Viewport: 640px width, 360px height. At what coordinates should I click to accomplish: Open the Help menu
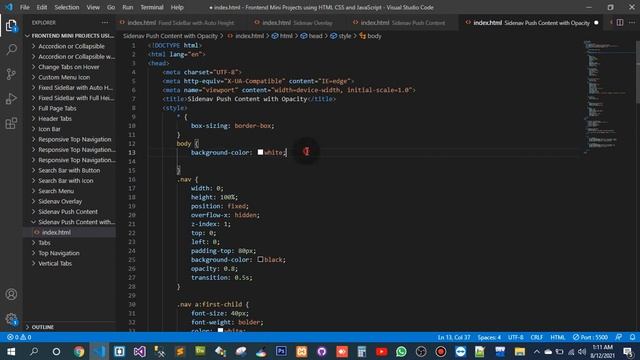(177, 7)
